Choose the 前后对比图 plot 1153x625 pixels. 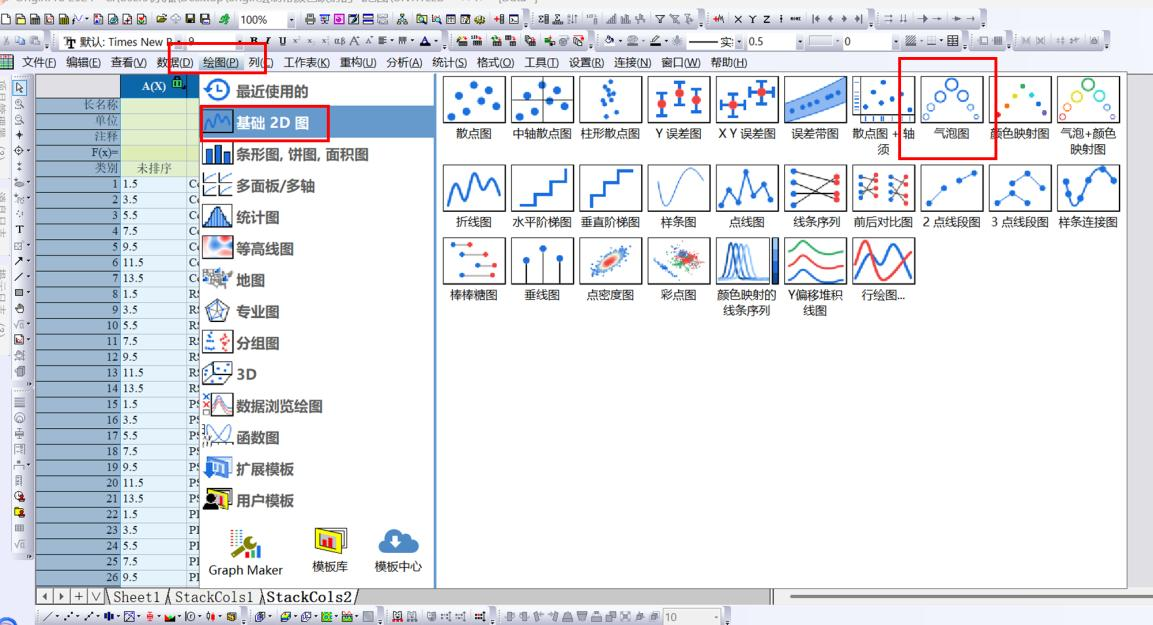coord(883,188)
